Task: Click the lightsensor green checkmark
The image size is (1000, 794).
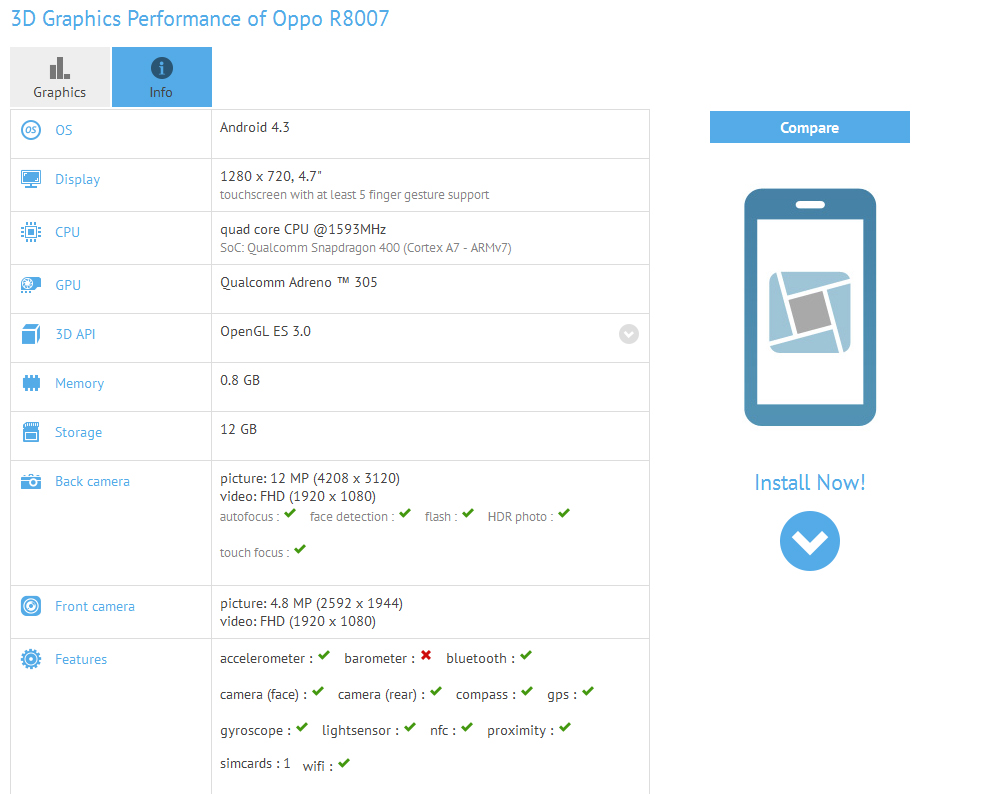Action: tap(410, 727)
